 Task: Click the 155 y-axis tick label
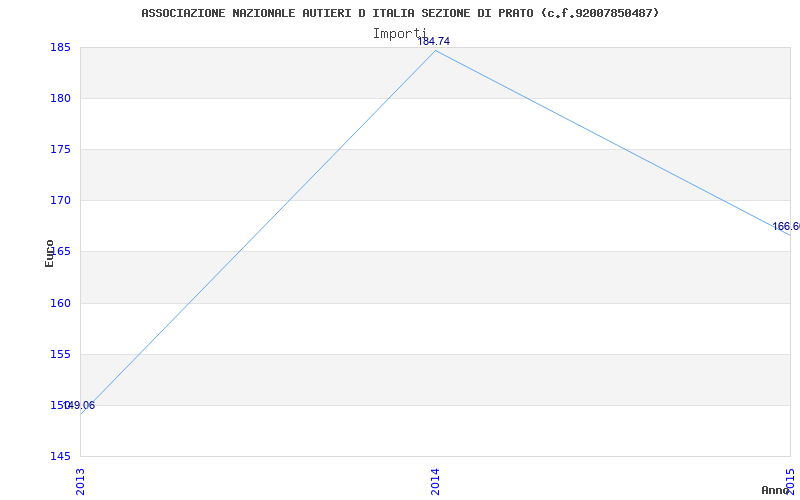pos(60,354)
